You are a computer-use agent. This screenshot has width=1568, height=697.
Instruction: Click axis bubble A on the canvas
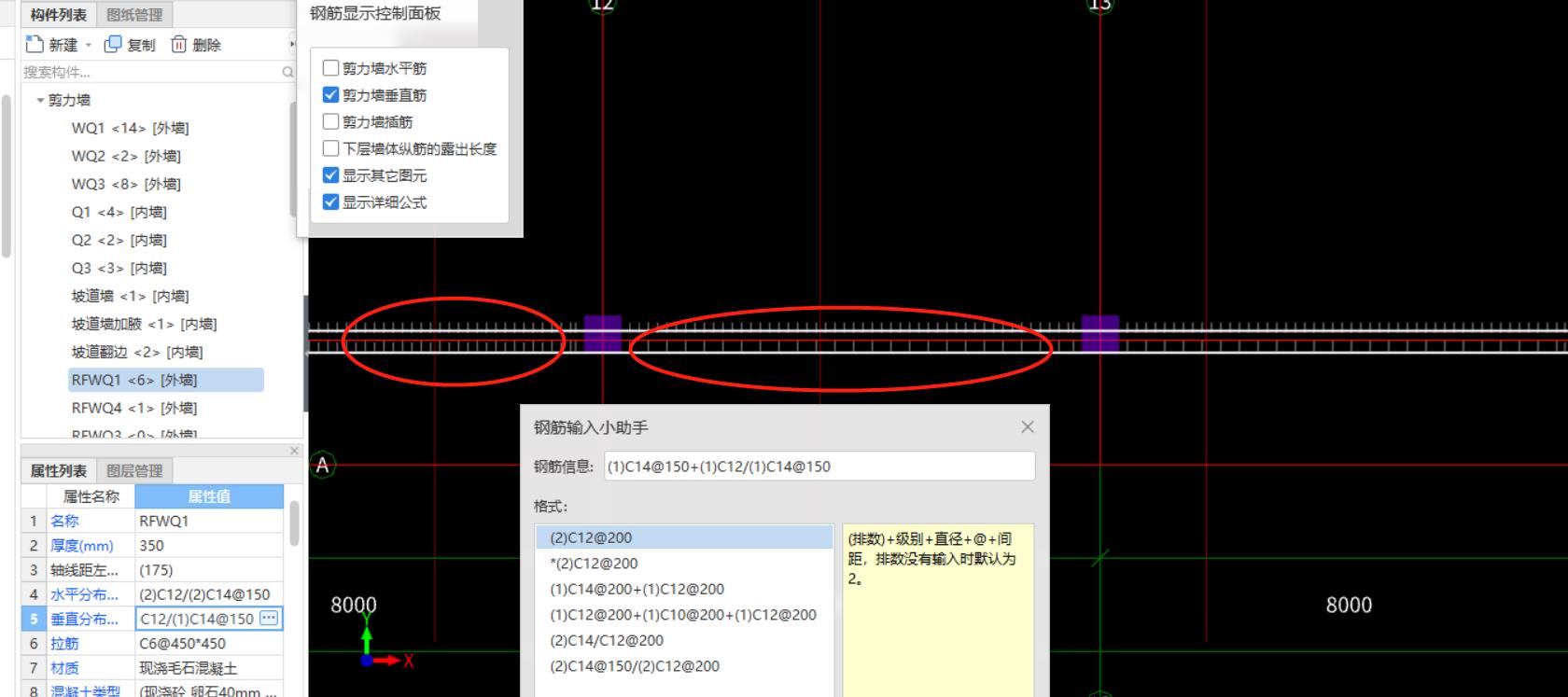[x=323, y=465]
